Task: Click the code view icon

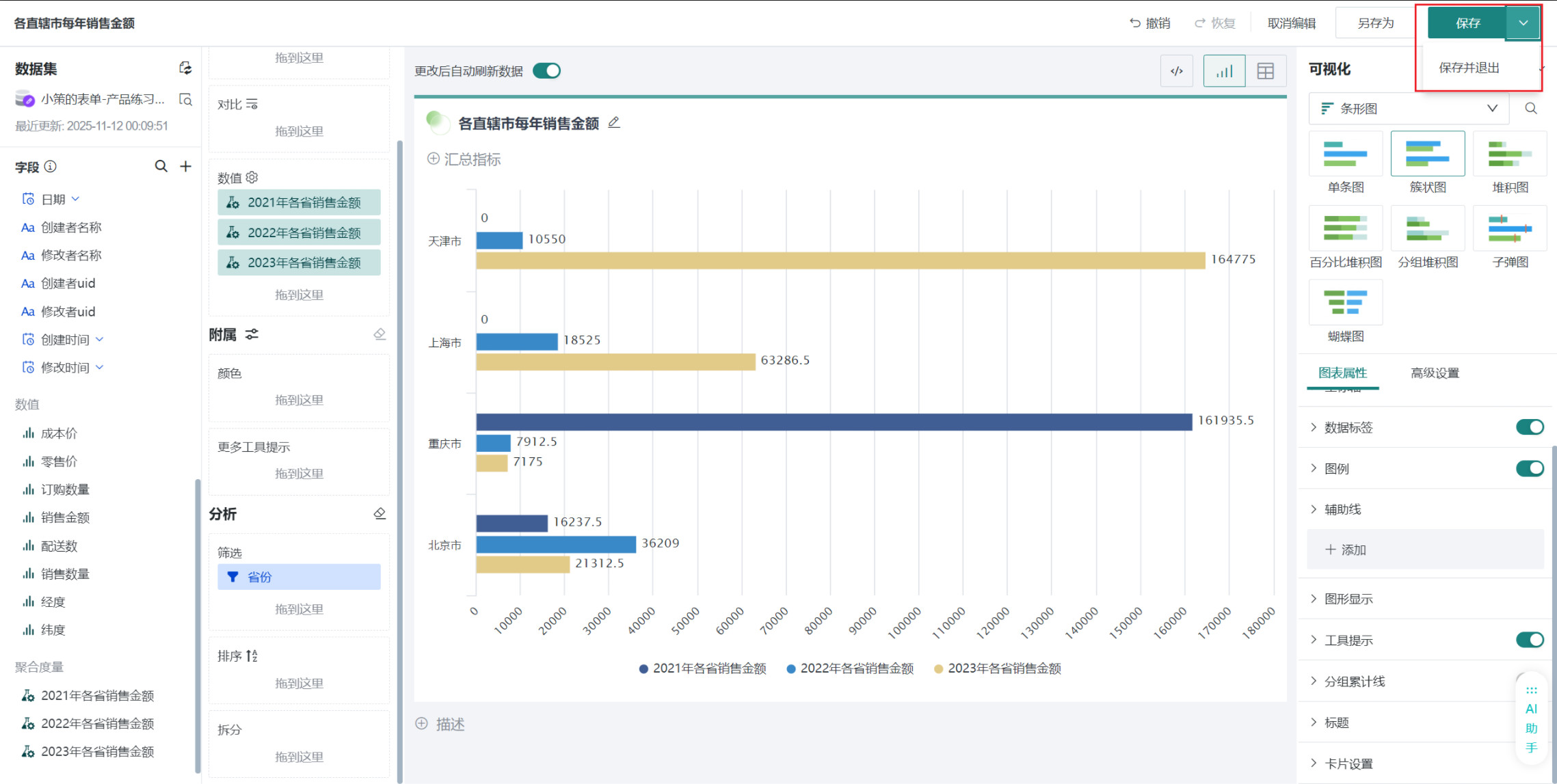Action: pyautogui.click(x=1176, y=71)
